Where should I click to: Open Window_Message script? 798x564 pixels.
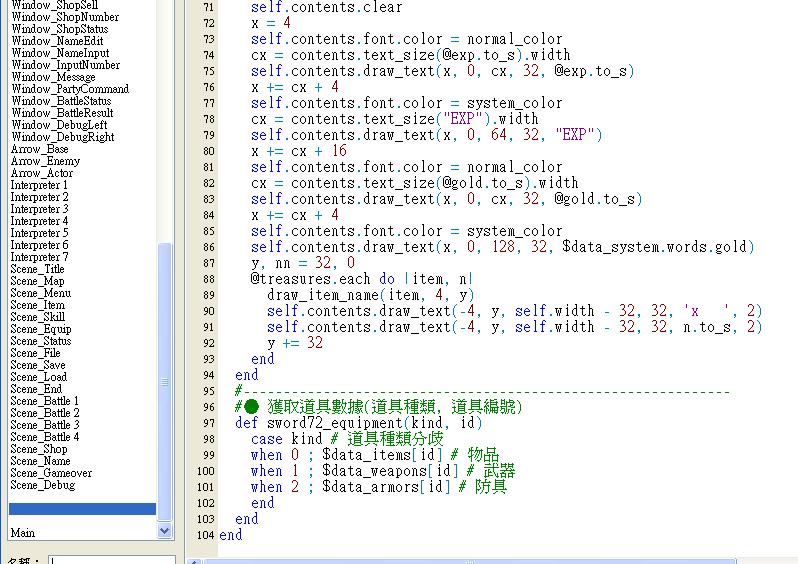[53, 77]
